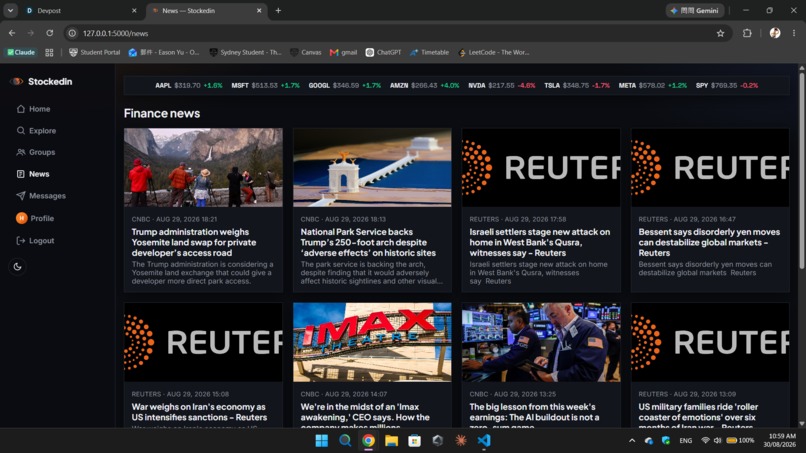The image size is (806, 453).
Task: Click the orange Profile avatar icon
Action: (x=22, y=218)
